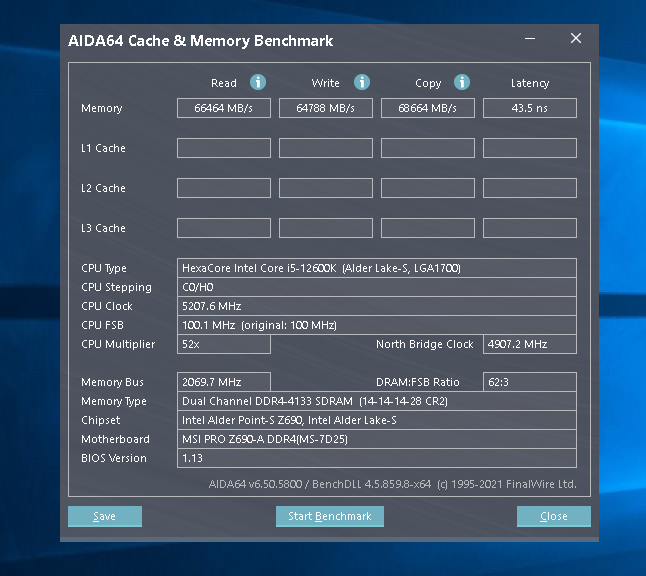Viewport: 646px width, 576px height.
Task: Click the CPU Stepping label
Action: tap(117, 288)
